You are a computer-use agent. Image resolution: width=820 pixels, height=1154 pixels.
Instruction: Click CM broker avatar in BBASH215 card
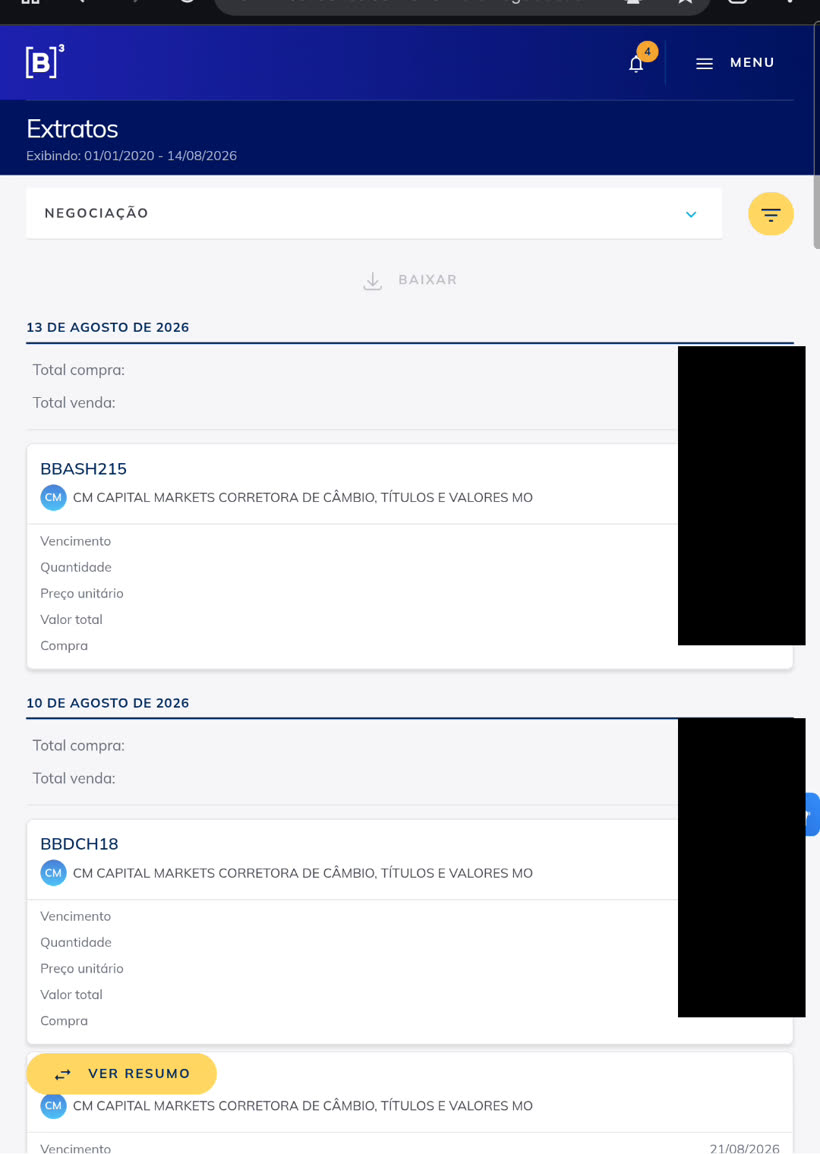pos(53,498)
